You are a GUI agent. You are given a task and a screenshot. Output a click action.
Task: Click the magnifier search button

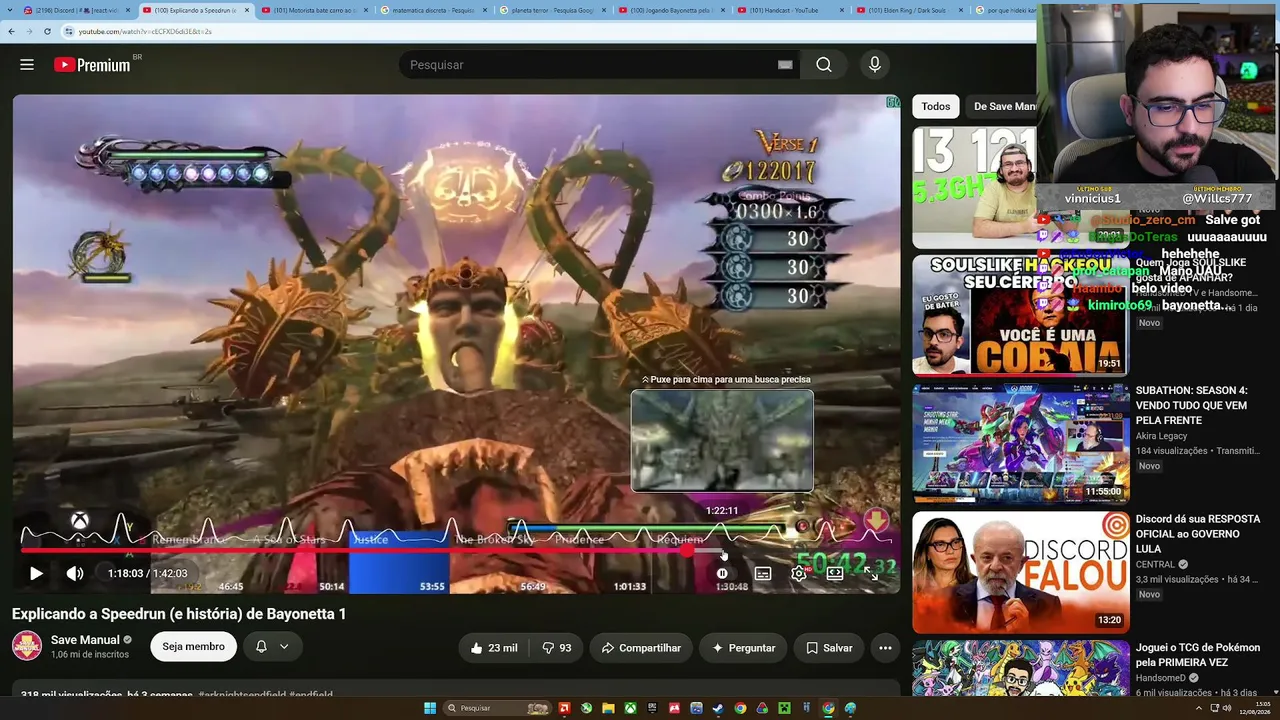pyautogui.click(x=824, y=65)
